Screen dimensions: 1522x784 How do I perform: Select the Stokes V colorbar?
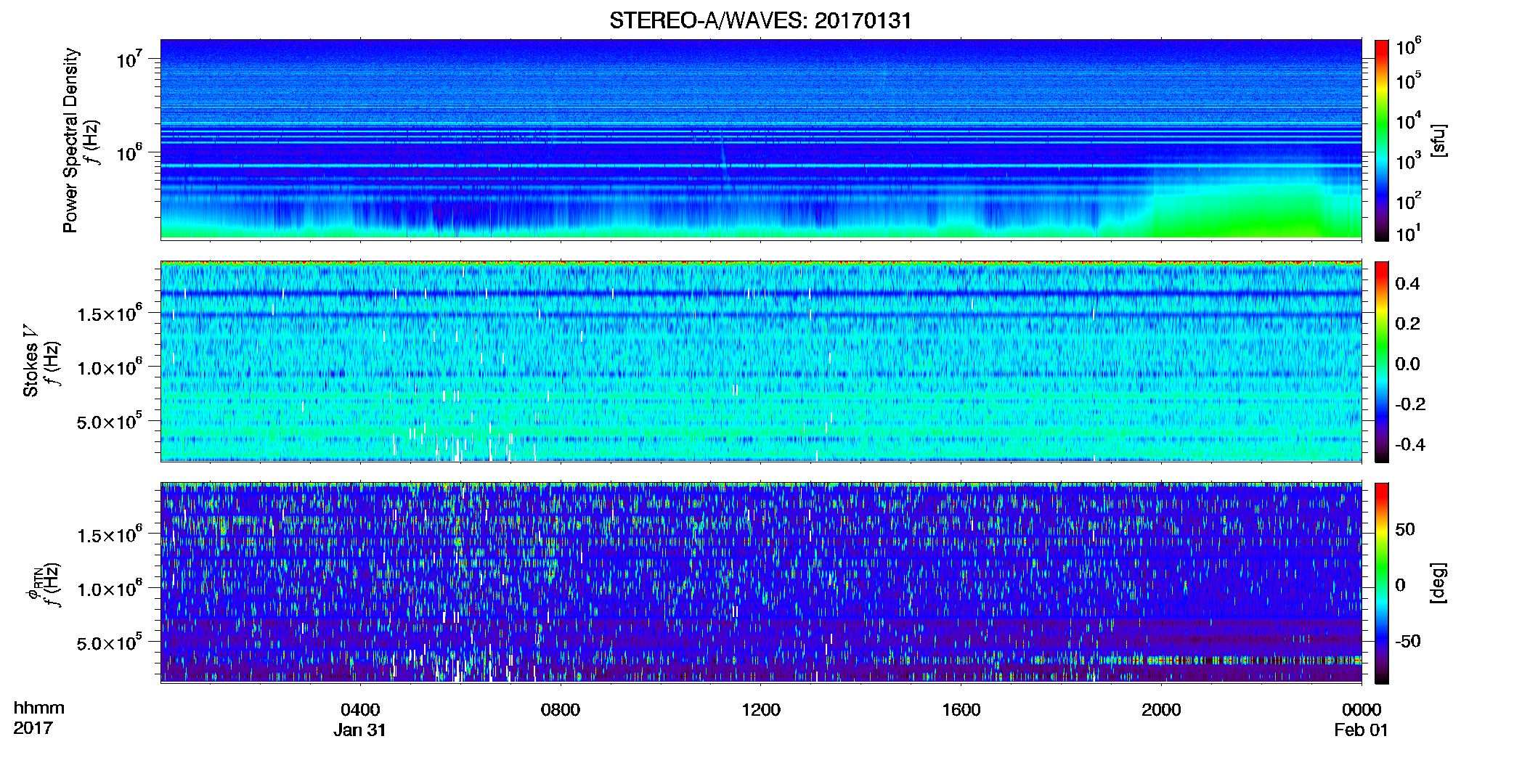(1382, 362)
